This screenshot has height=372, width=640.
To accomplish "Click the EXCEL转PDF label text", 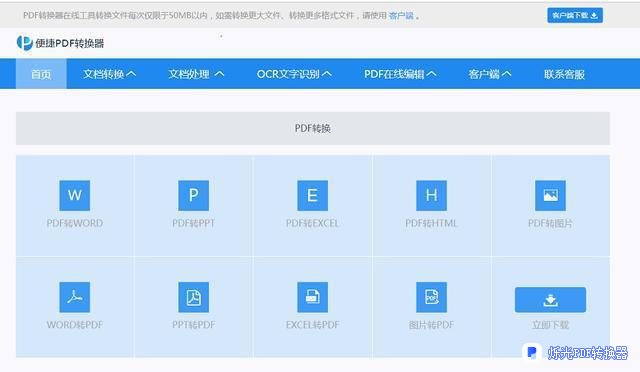I will click(313, 325).
